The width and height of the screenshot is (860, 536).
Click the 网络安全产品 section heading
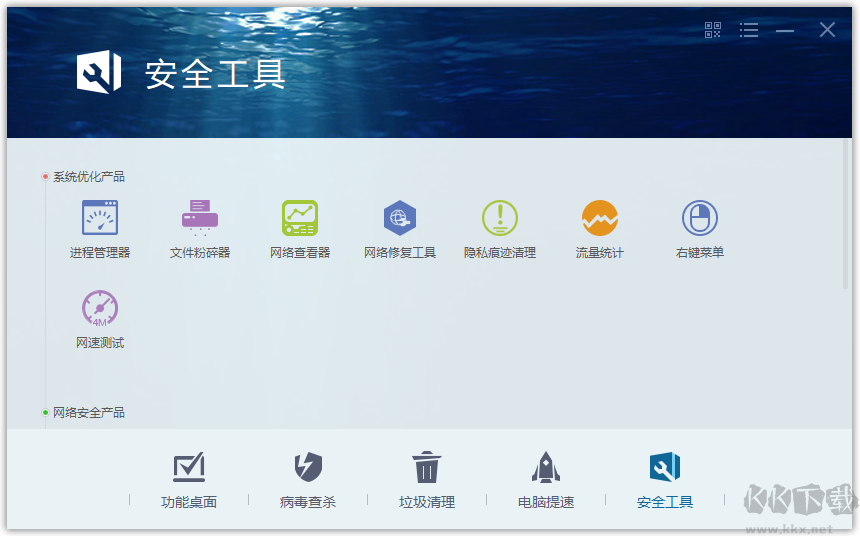(x=88, y=413)
